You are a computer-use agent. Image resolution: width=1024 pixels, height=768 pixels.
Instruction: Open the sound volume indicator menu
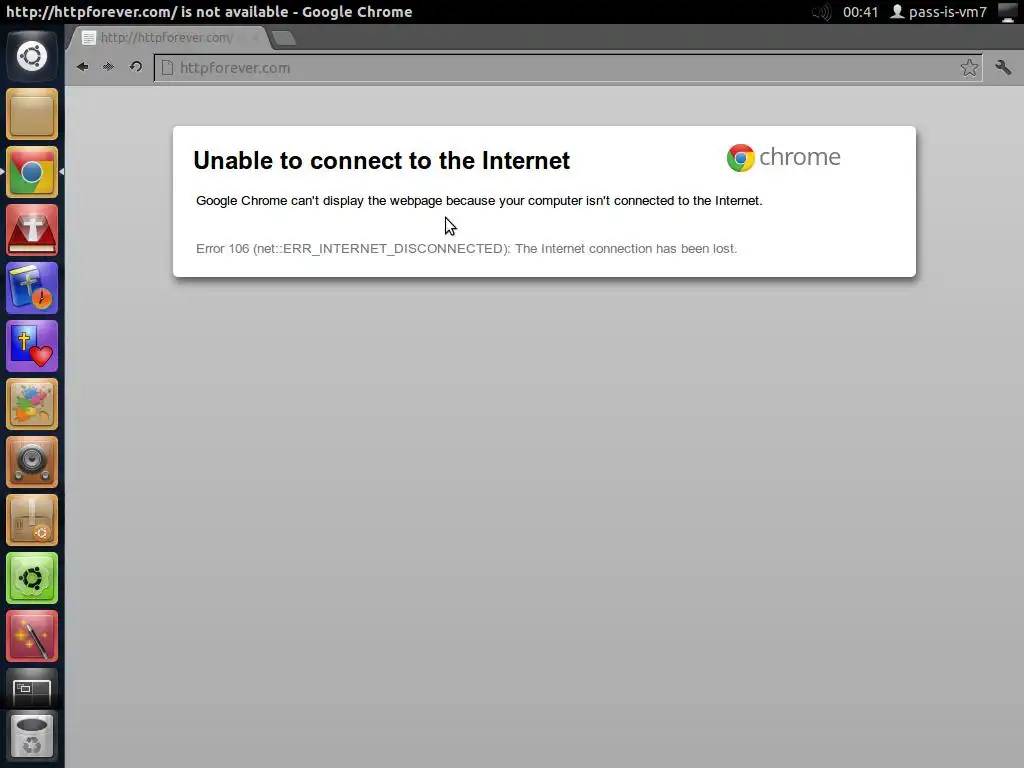(822, 12)
